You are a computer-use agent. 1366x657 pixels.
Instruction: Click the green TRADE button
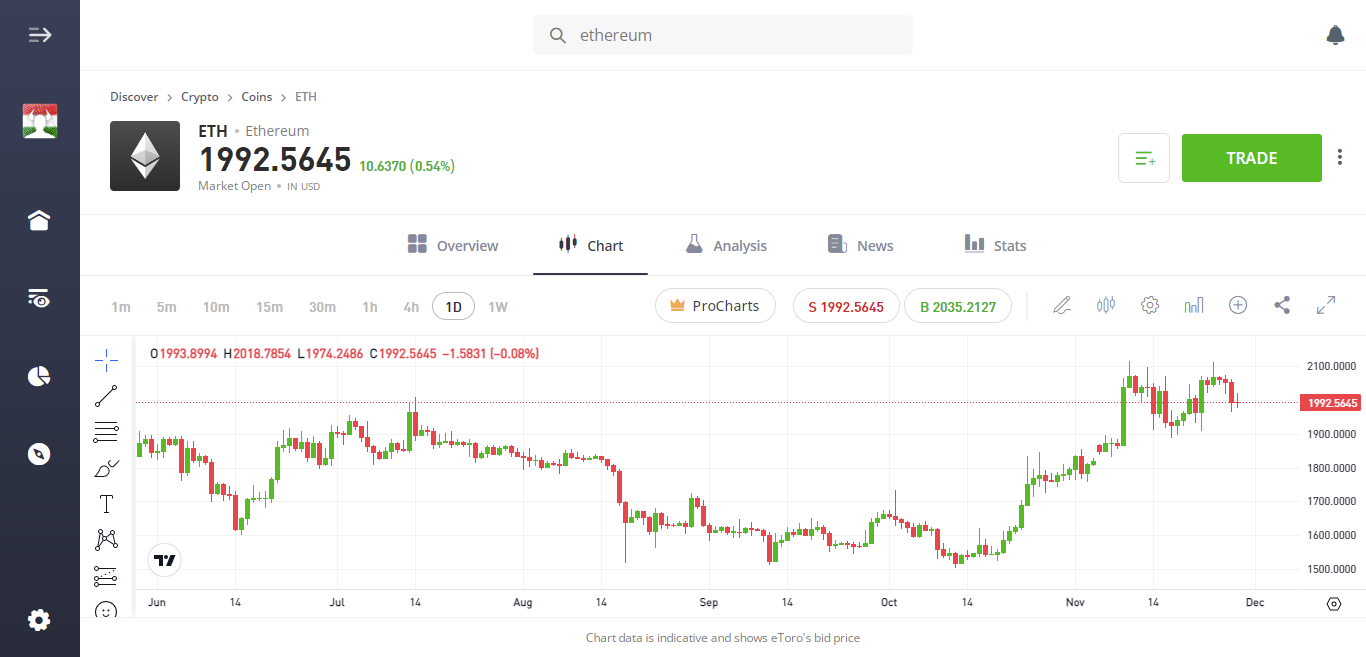1251,158
